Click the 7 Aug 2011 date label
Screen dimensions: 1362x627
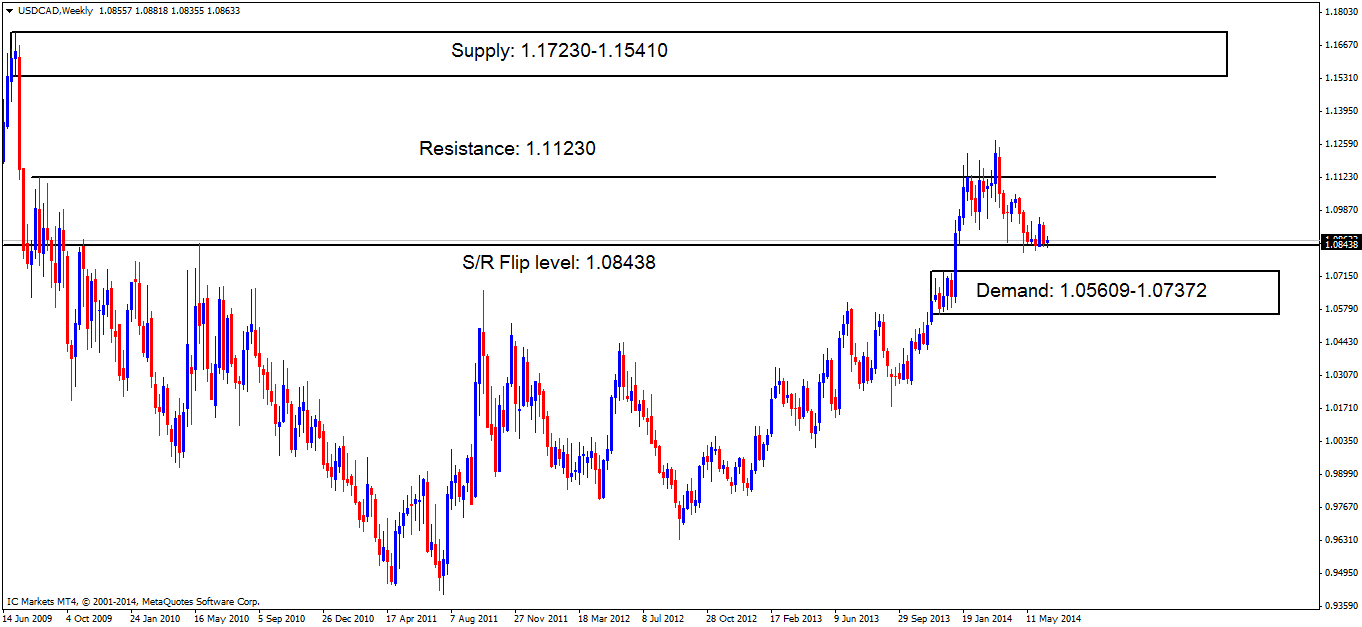pyautogui.click(x=475, y=619)
